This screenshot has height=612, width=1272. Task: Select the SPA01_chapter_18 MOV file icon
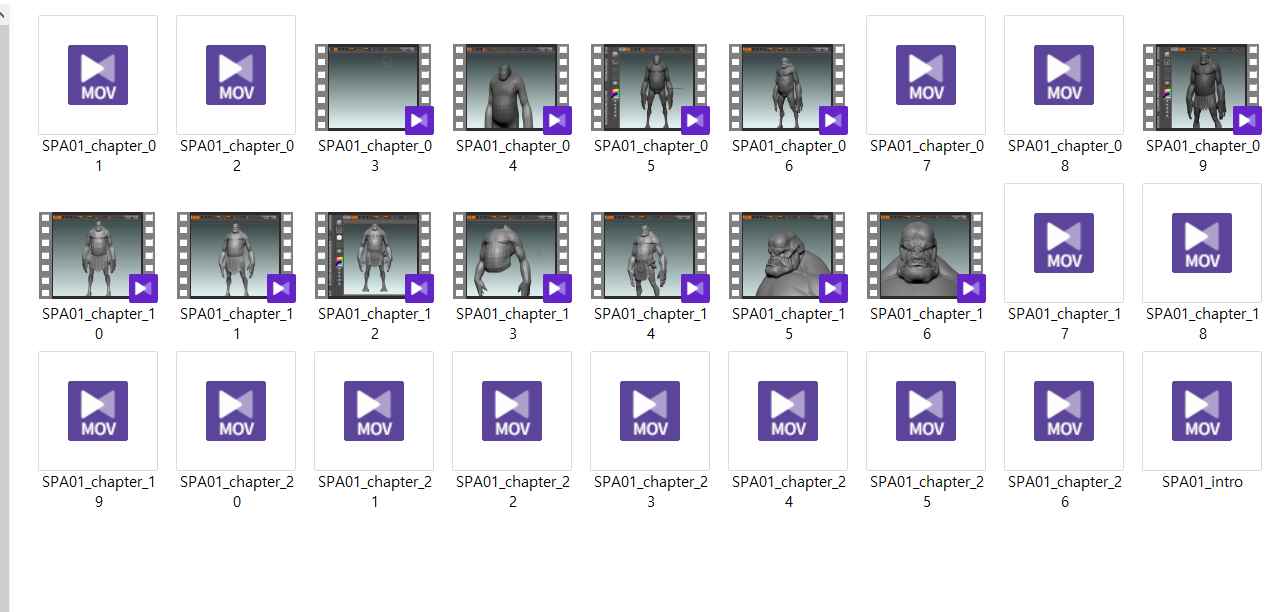click(x=1202, y=243)
